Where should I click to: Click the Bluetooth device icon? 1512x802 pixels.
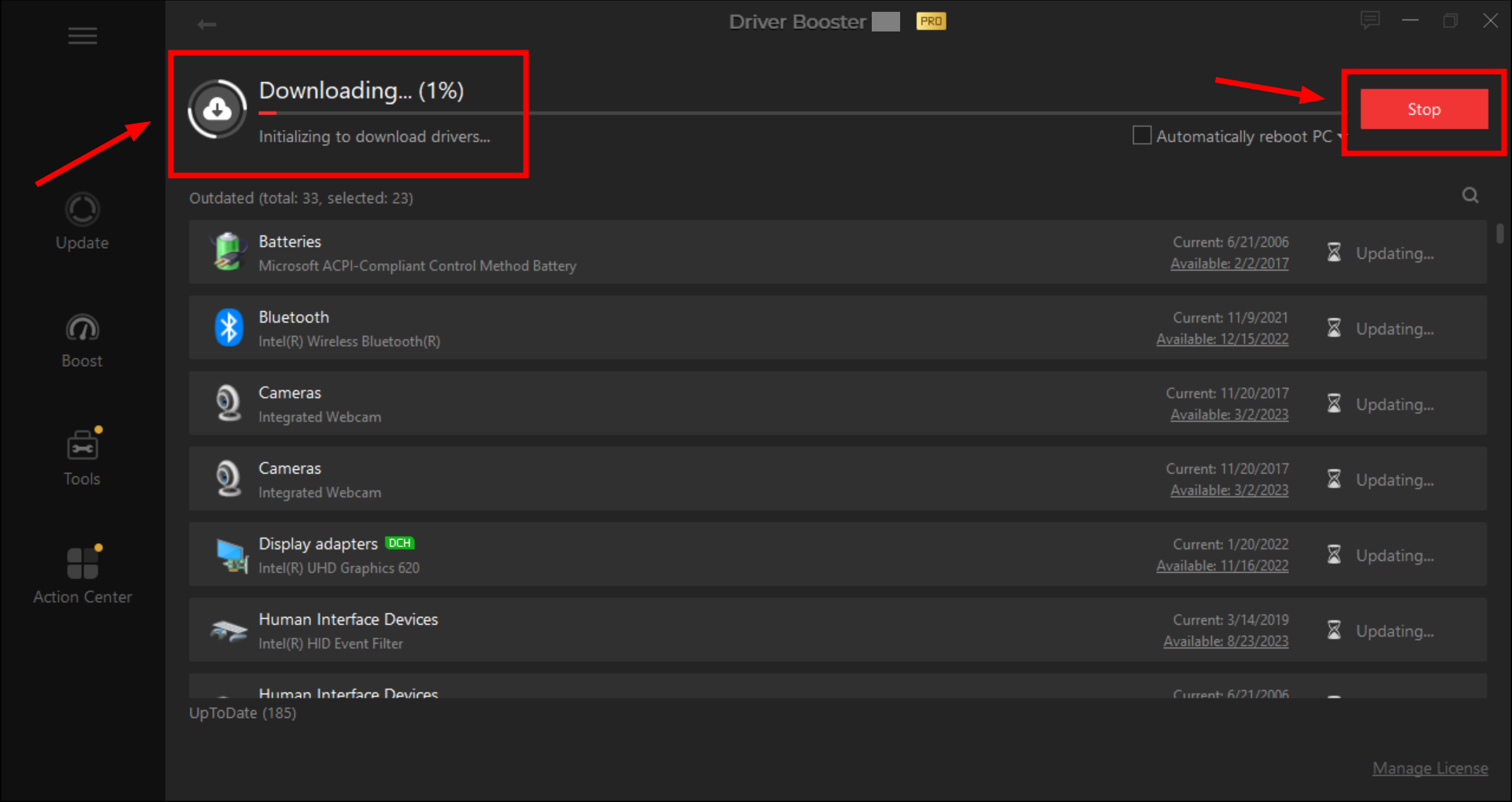[x=228, y=327]
